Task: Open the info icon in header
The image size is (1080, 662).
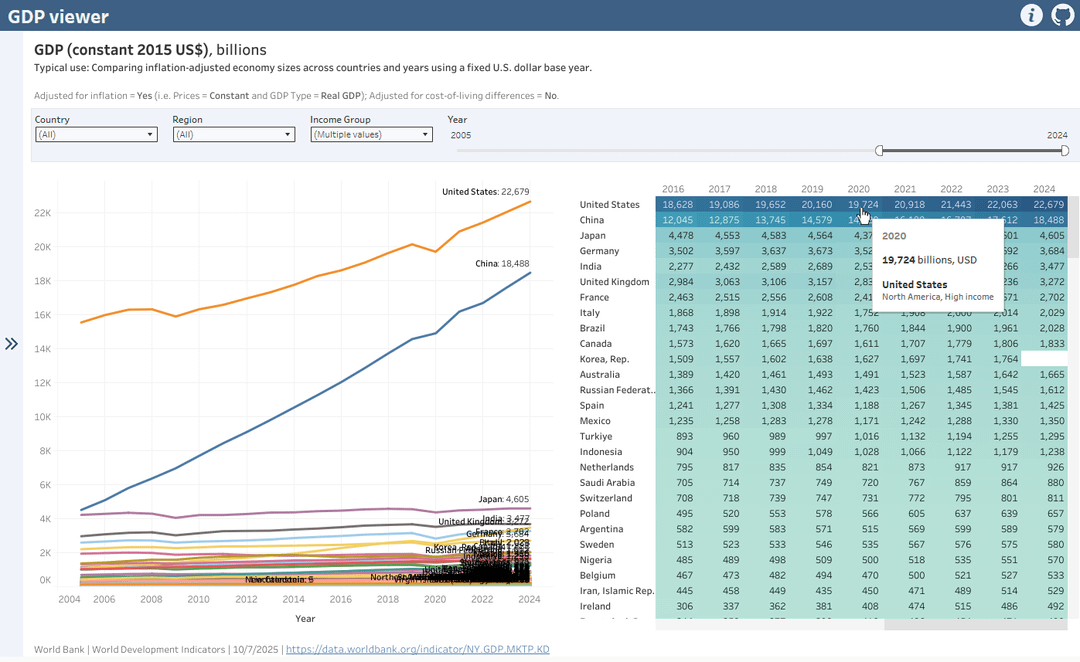Action: (x=1031, y=14)
